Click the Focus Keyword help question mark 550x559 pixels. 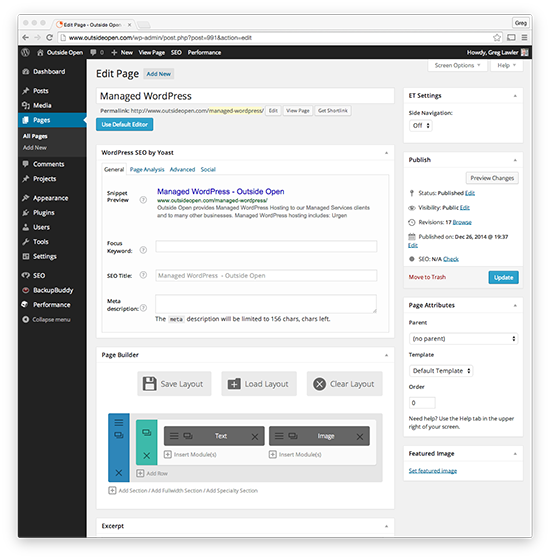[143, 250]
